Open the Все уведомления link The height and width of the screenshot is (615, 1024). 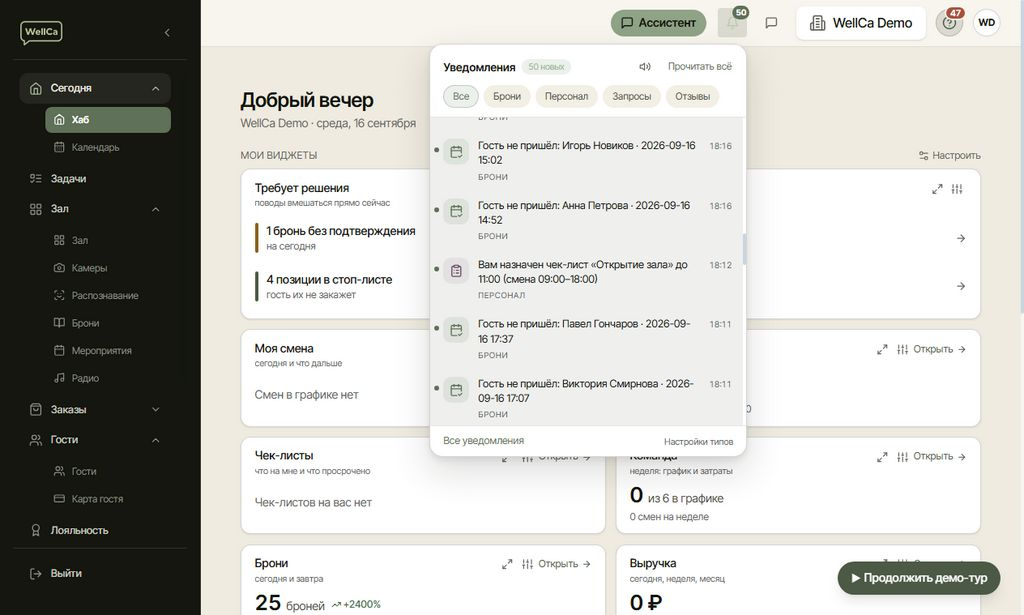pos(483,441)
